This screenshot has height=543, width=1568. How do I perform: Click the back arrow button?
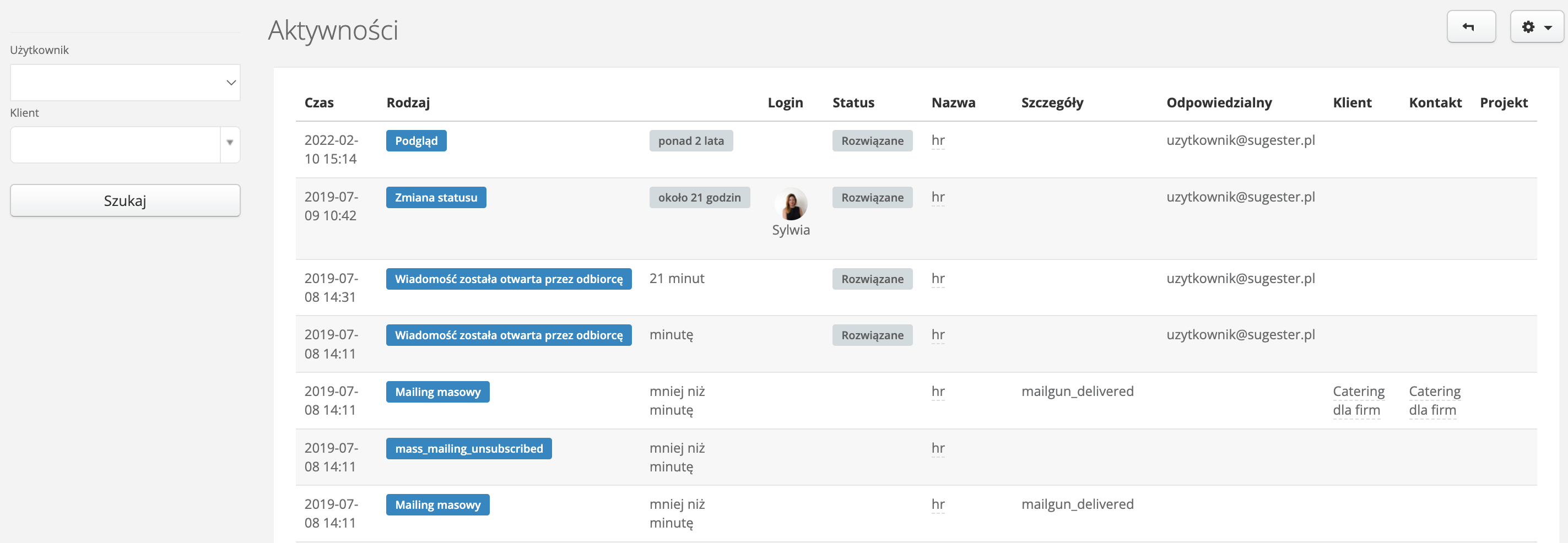point(1470,27)
